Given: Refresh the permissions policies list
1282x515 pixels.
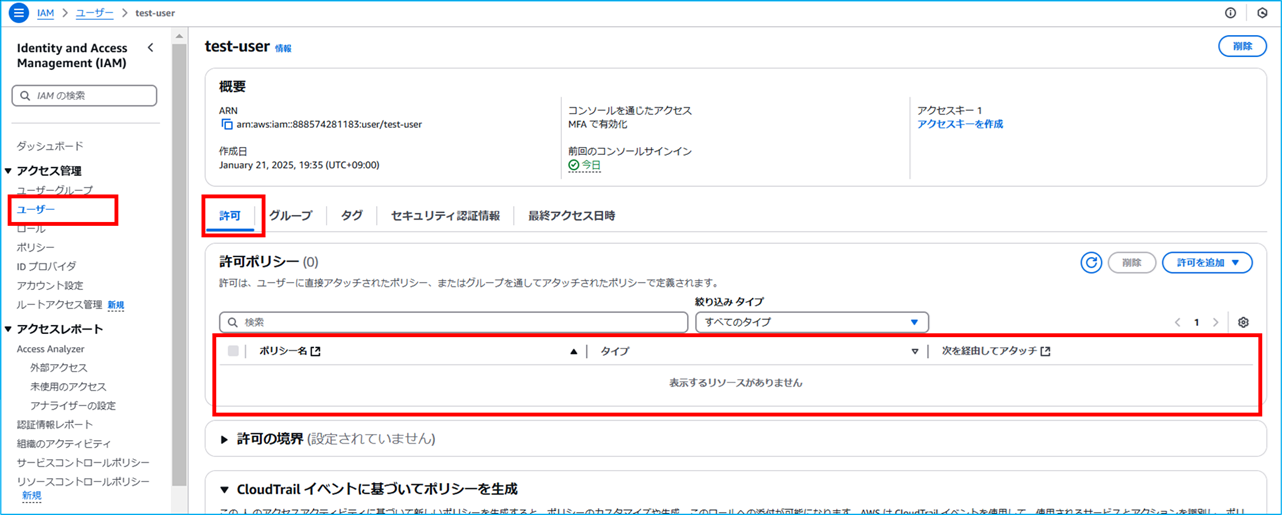Looking at the screenshot, I should click(1091, 263).
